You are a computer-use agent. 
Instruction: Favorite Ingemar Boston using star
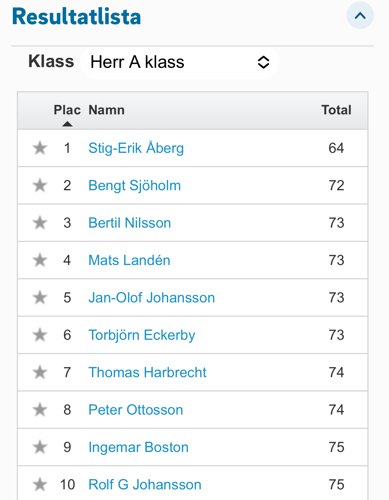40,447
